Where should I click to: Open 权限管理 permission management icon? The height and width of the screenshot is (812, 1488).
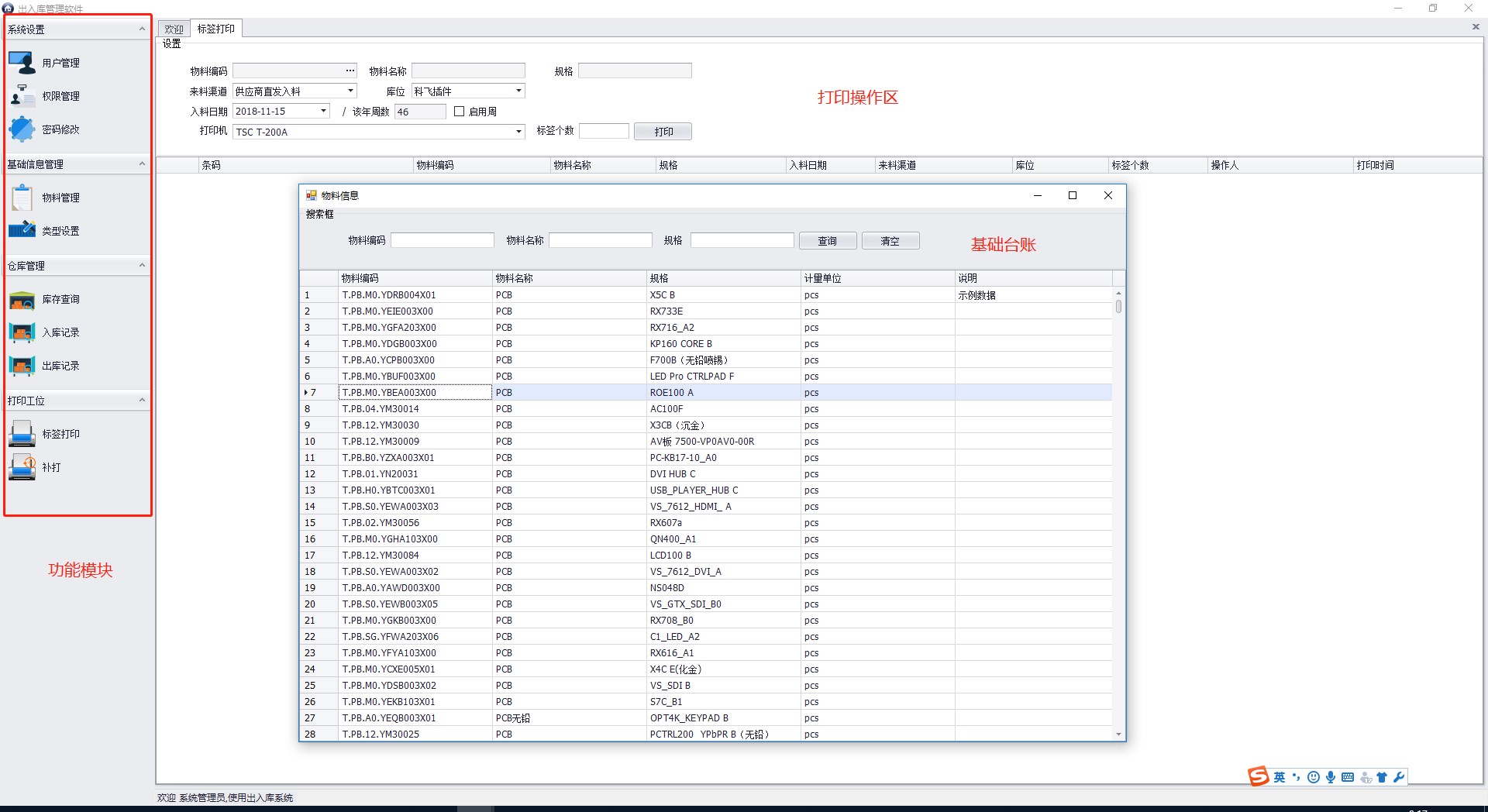(x=22, y=96)
